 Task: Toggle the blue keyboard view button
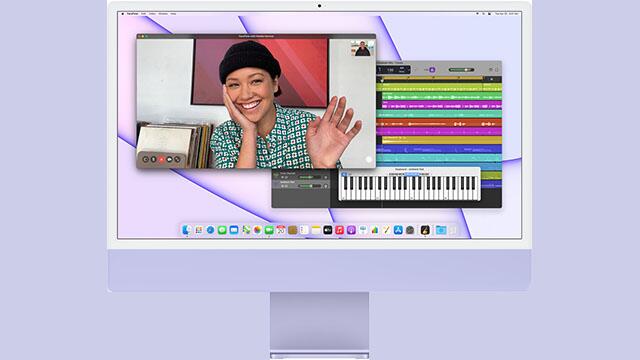pyautogui.click(x=344, y=174)
